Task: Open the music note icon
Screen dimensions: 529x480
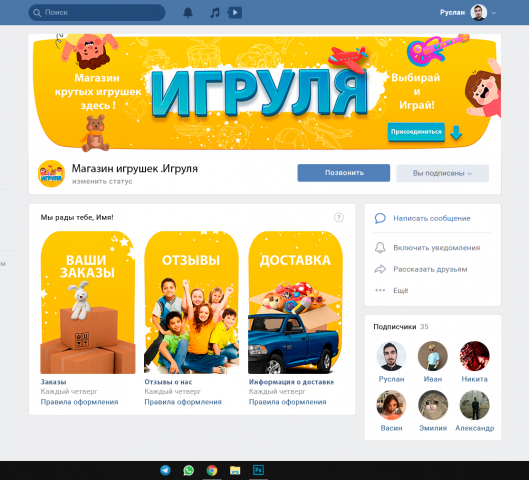Action: point(215,13)
